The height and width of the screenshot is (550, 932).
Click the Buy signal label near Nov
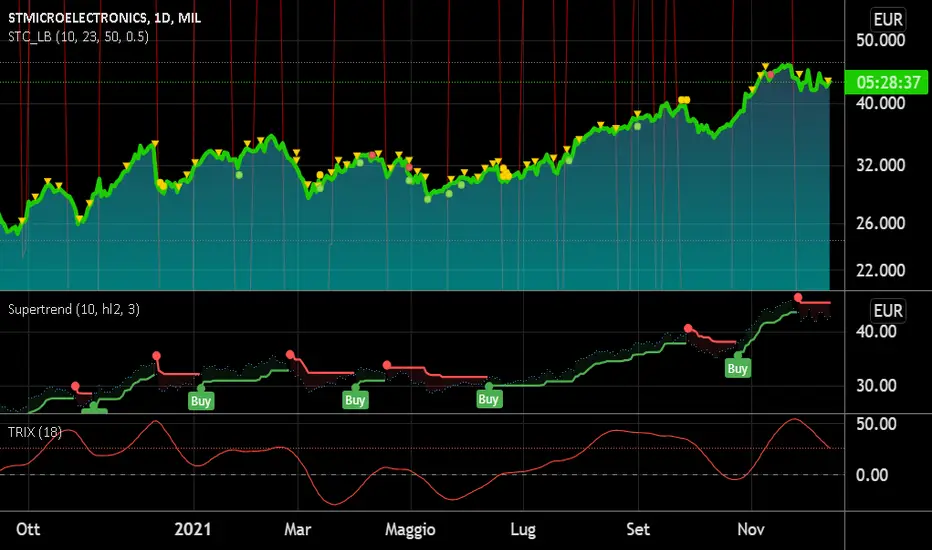[x=737, y=368]
